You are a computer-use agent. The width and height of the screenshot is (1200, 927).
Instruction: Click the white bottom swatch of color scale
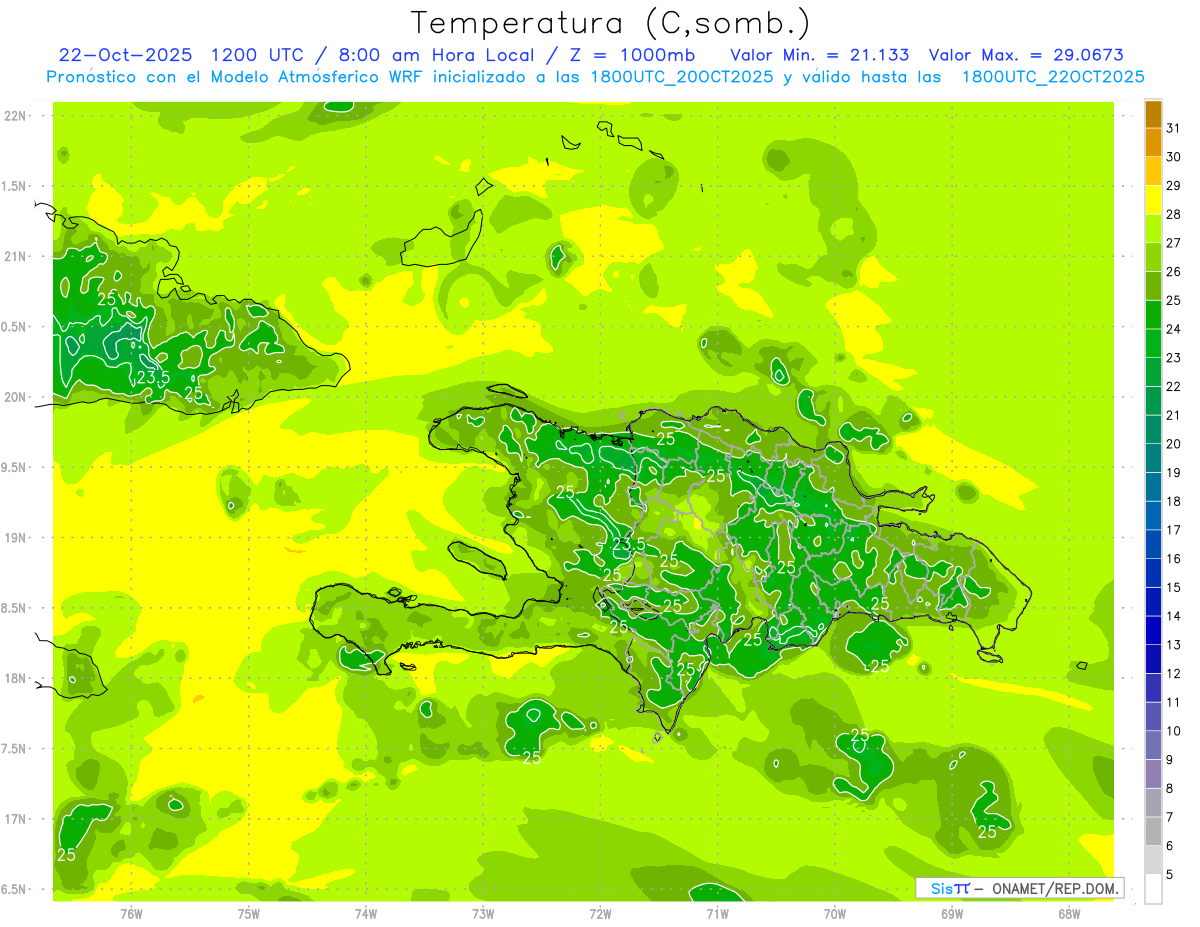pos(1153,889)
